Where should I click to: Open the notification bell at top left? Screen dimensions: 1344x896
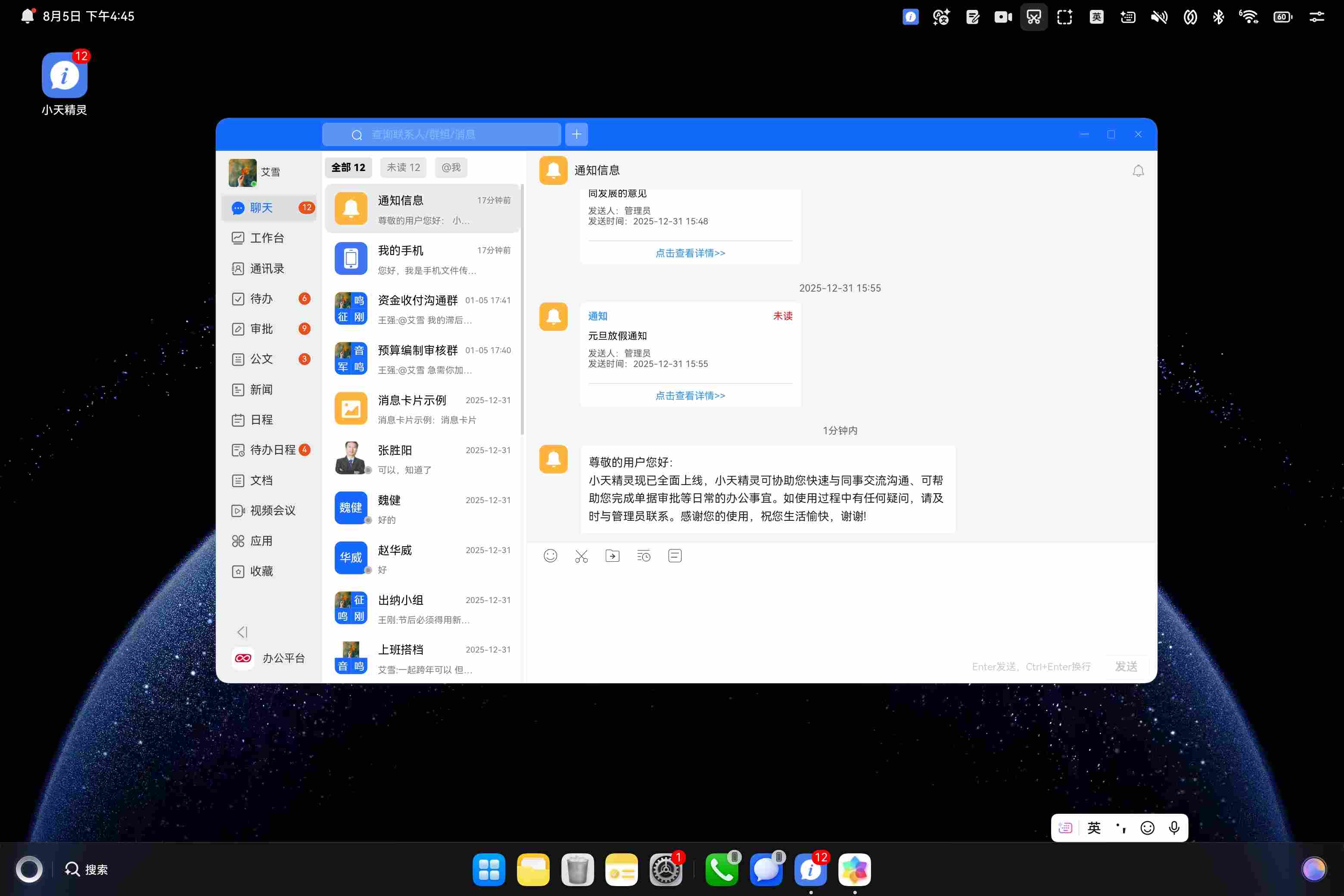[x=28, y=16]
